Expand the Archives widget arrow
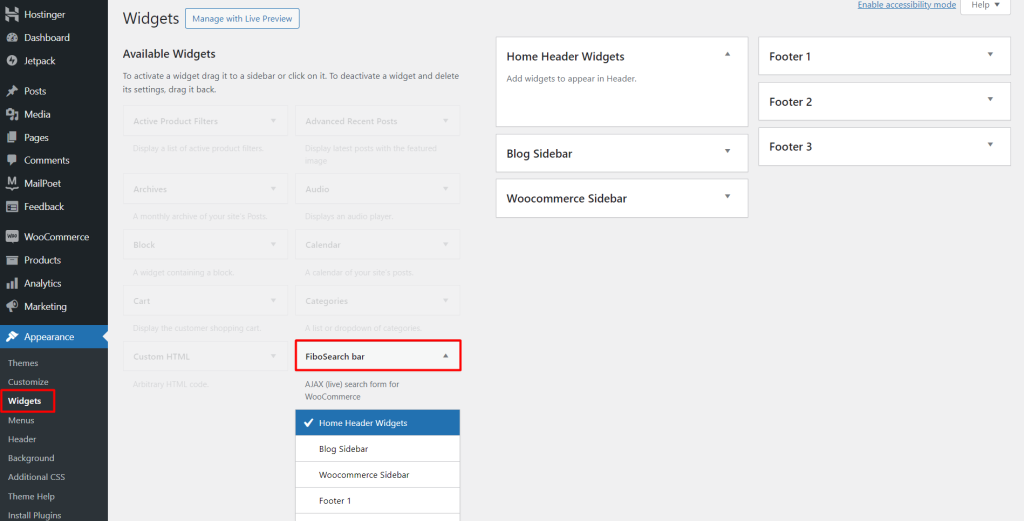1024x521 pixels. [274, 189]
